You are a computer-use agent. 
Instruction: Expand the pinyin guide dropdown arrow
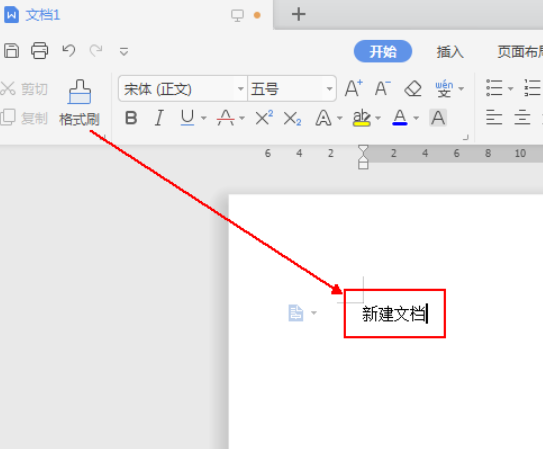[x=461, y=89]
